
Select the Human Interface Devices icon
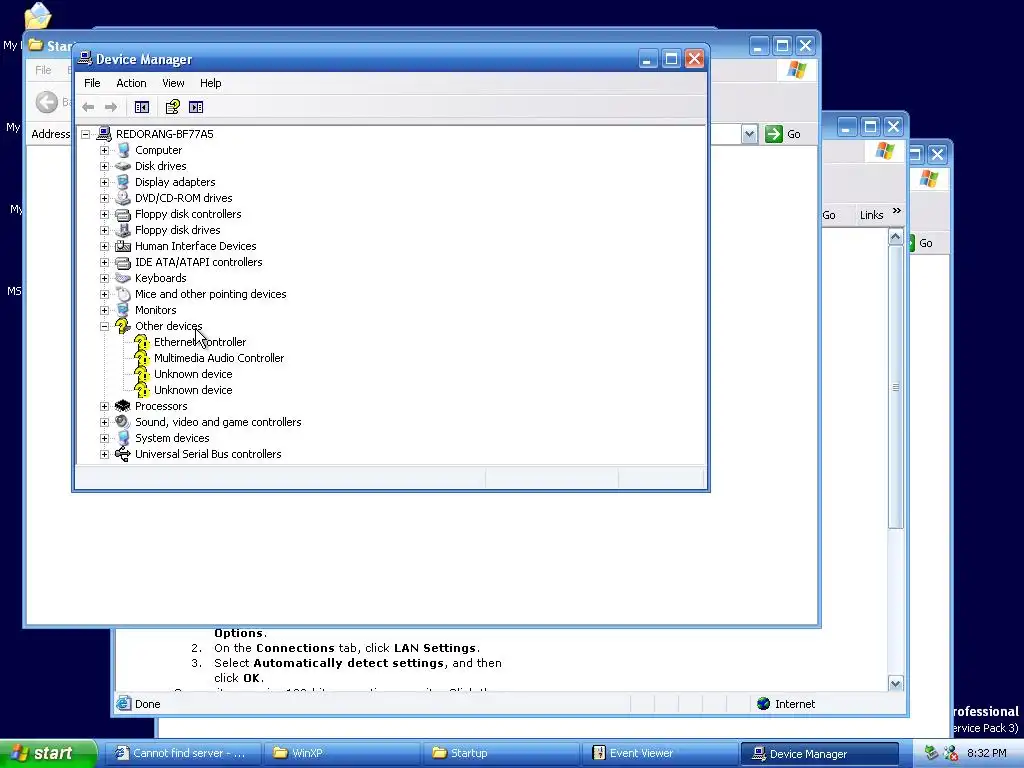tap(123, 246)
